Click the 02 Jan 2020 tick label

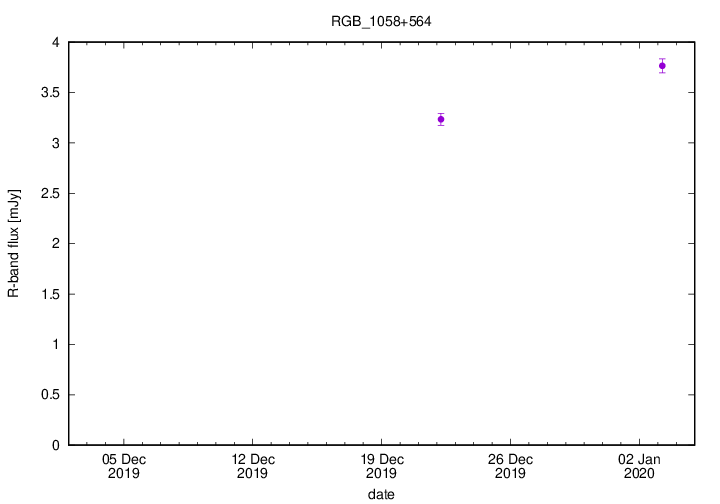pos(638,466)
